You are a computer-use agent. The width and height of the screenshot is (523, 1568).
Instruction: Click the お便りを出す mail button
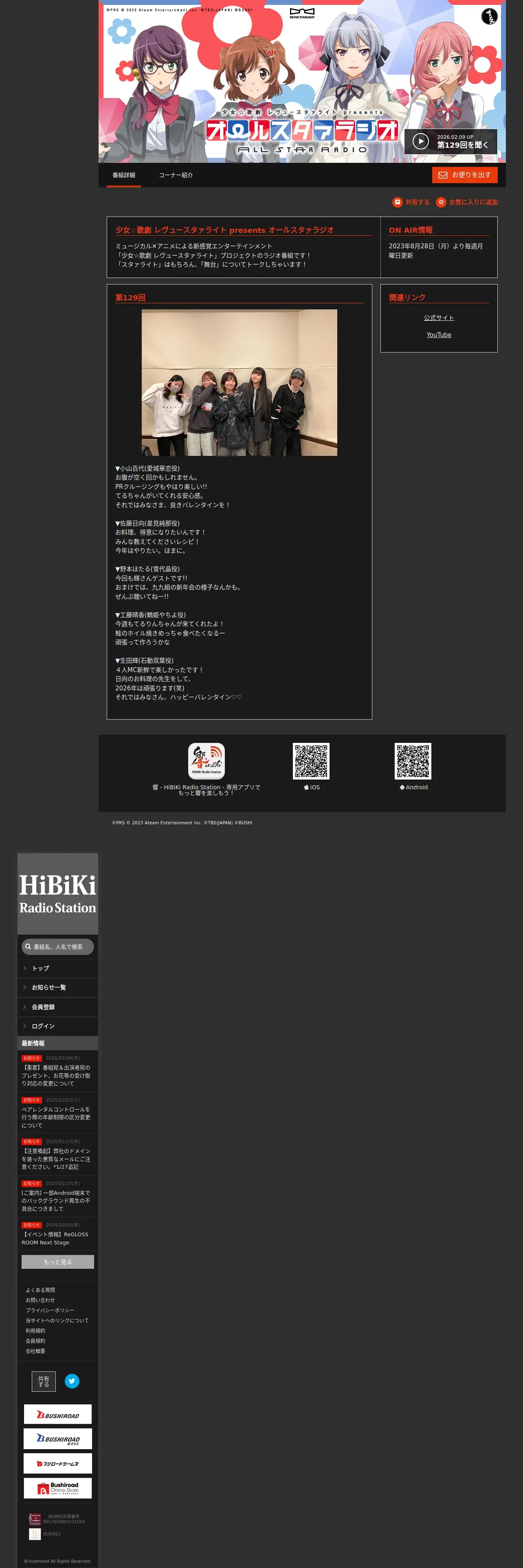(x=465, y=175)
